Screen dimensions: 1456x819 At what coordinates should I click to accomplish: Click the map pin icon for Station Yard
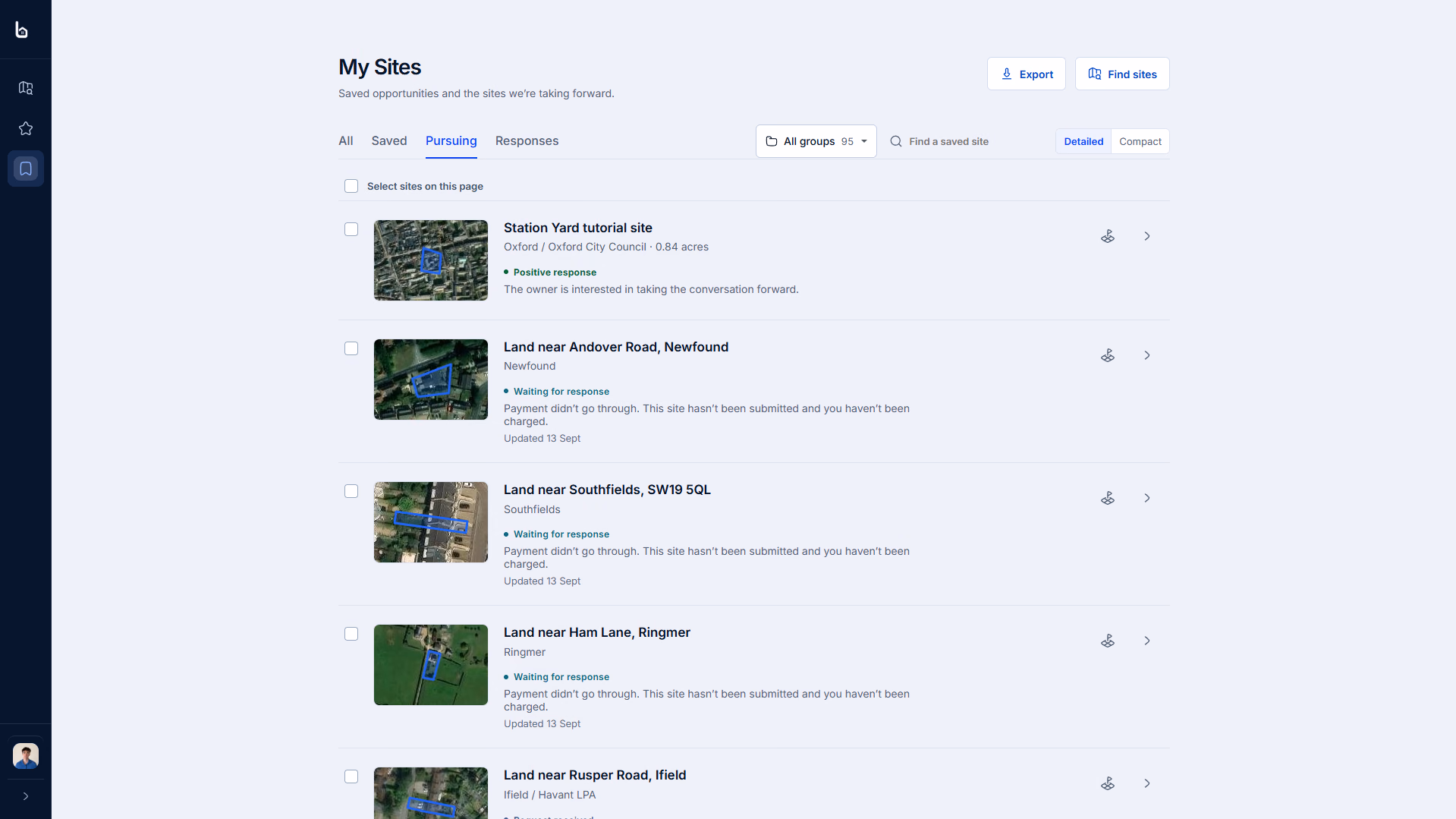1108,236
